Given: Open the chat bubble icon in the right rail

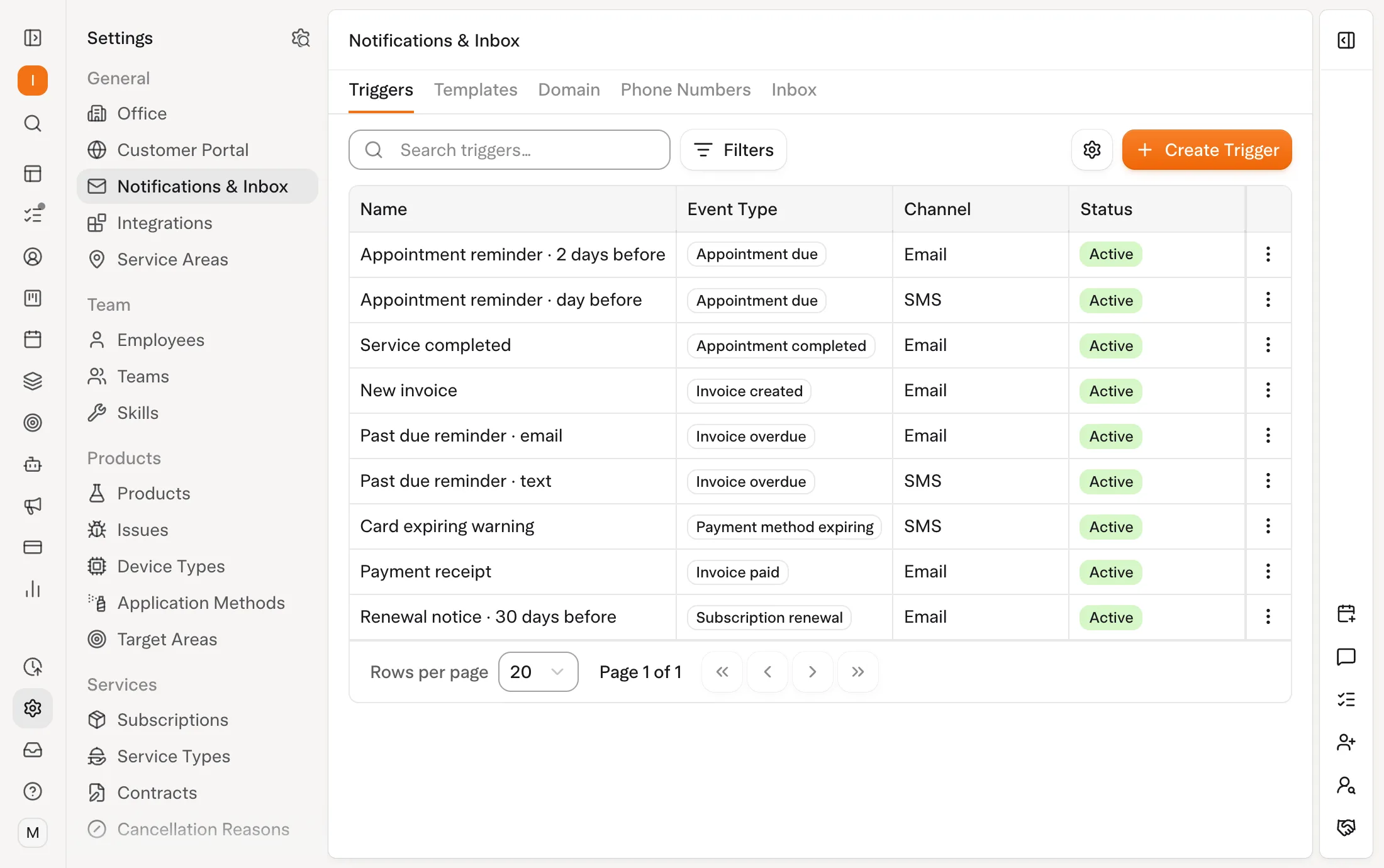Looking at the screenshot, I should (x=1346, y=657).
